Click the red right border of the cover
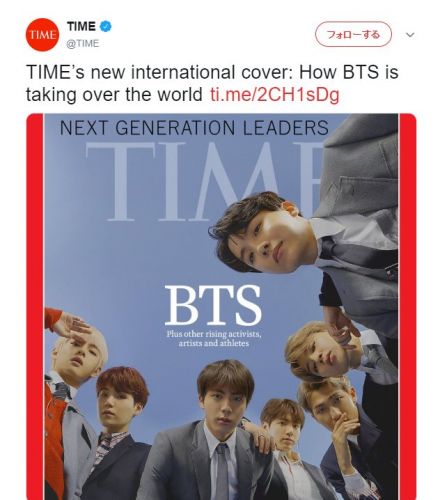The image size is (440, 500). click(x=407, y=307)
